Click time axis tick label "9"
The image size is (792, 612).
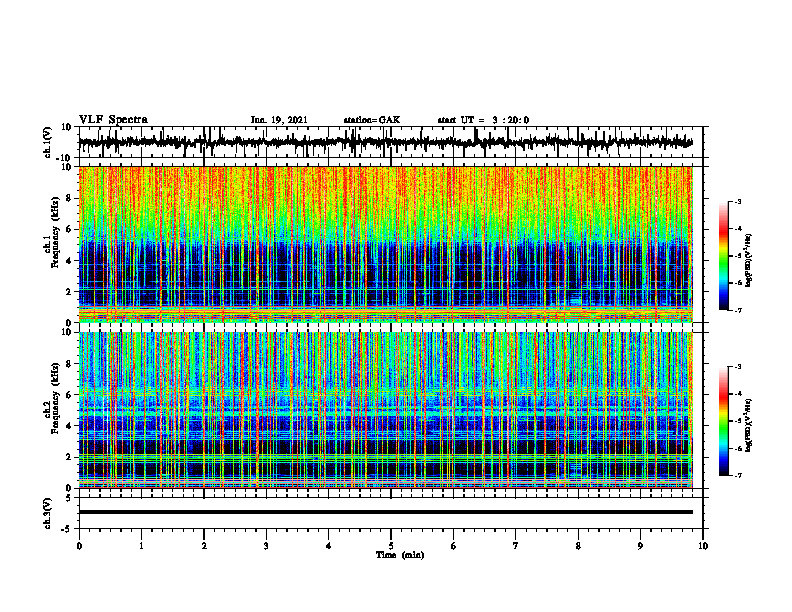point(640,546)
